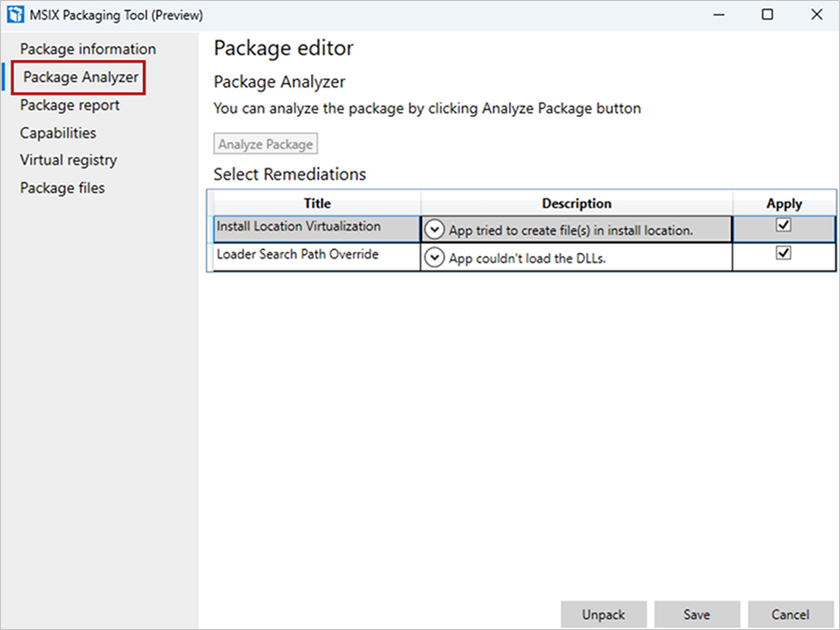Open the Package files section
This screenshot has height=630, width=840.
click(x=62, y=188)
